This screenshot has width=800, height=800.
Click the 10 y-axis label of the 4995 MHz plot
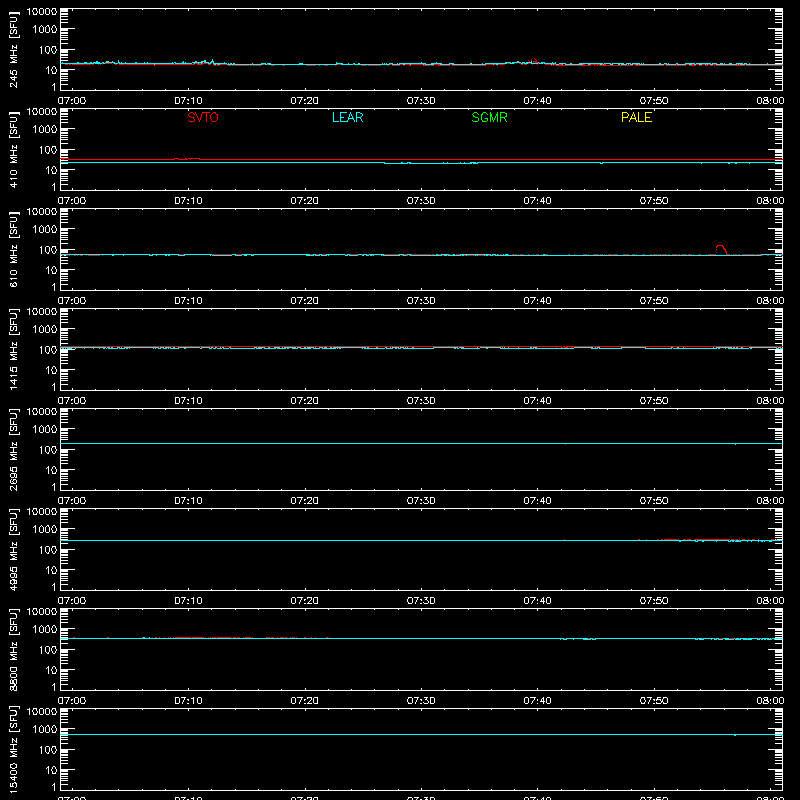click(x=51, y=570)
